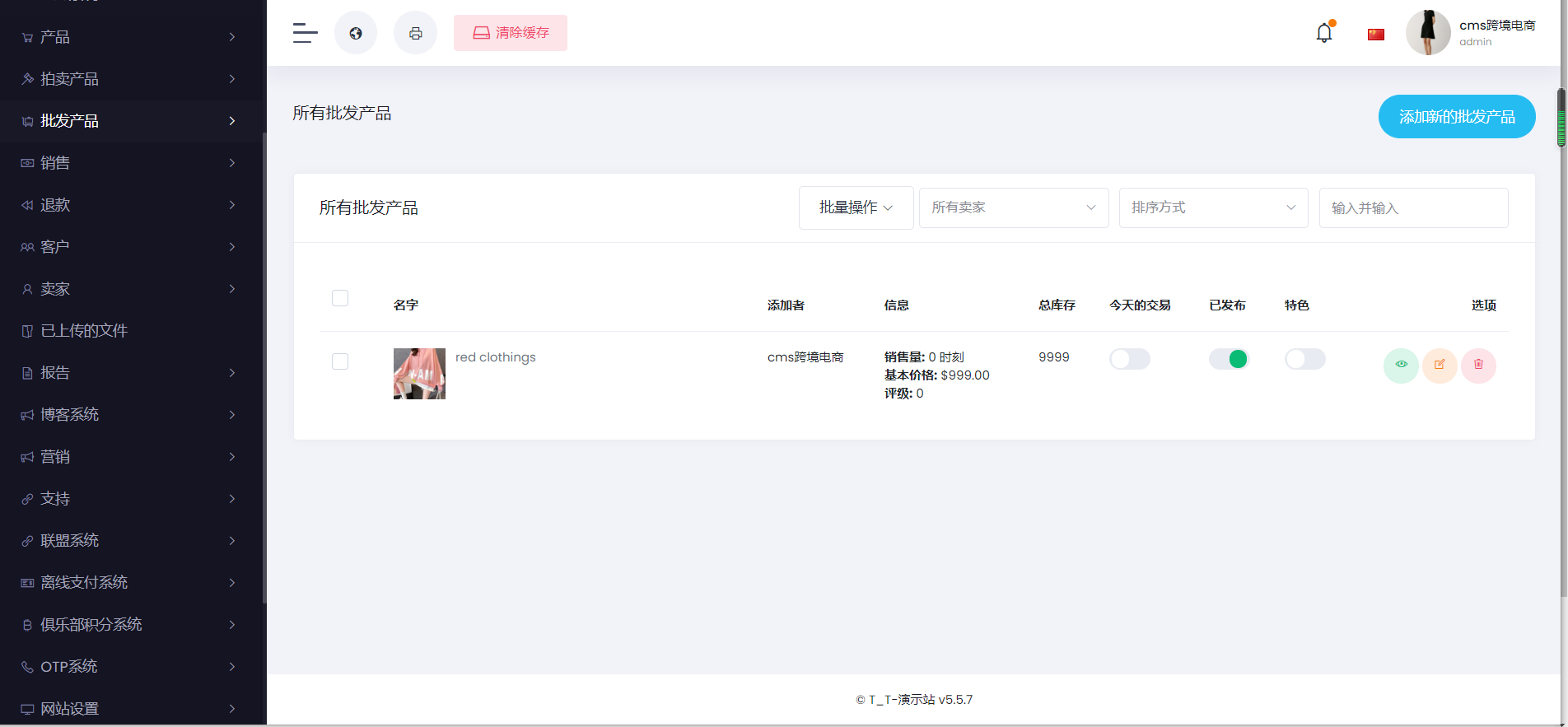This screenshot has width=1568, height=727.
Task: View red clothings with eye icon
Action: click(x=1401, y=365)
